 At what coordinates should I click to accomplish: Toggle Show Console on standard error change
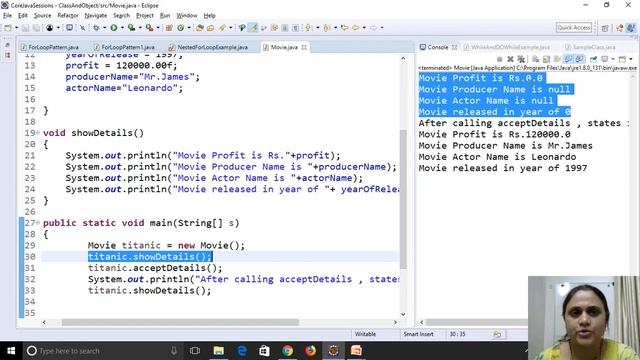coord(579,59)
